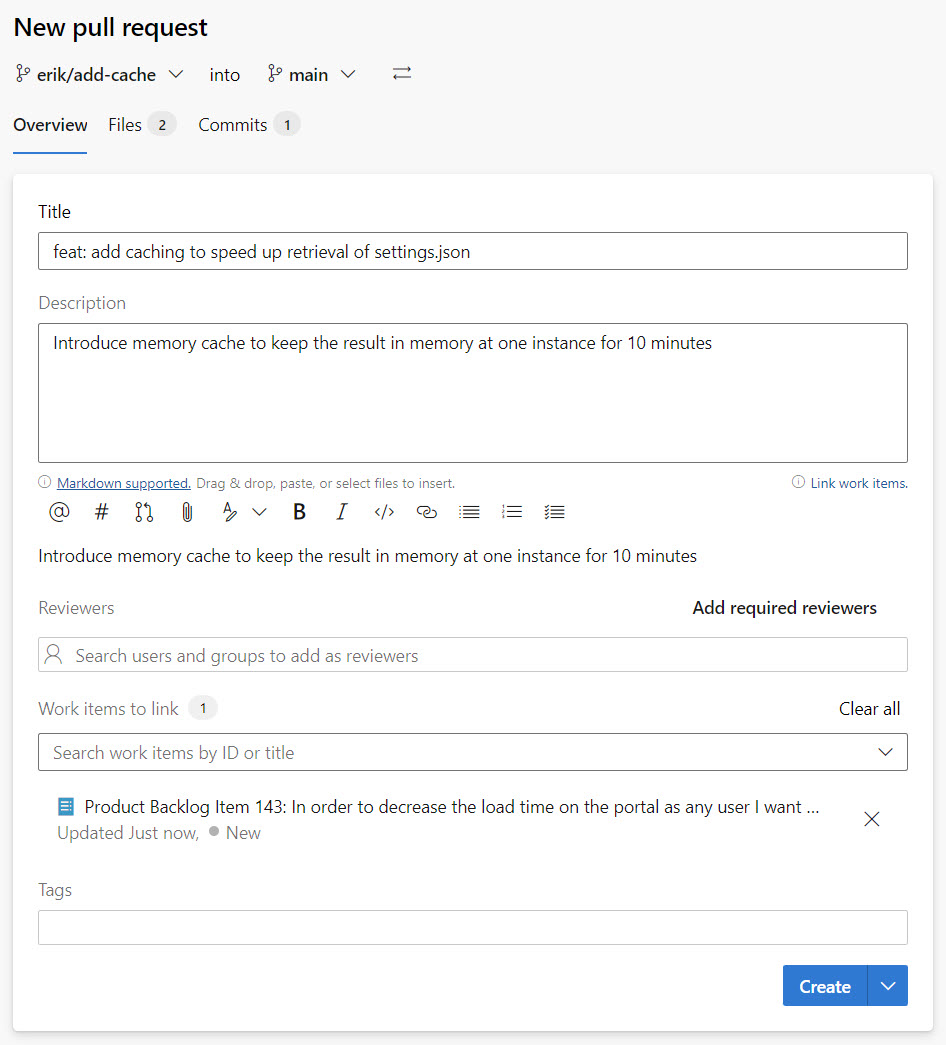
Task: Focus the reviewers search field
Action: tap(473, 654)
